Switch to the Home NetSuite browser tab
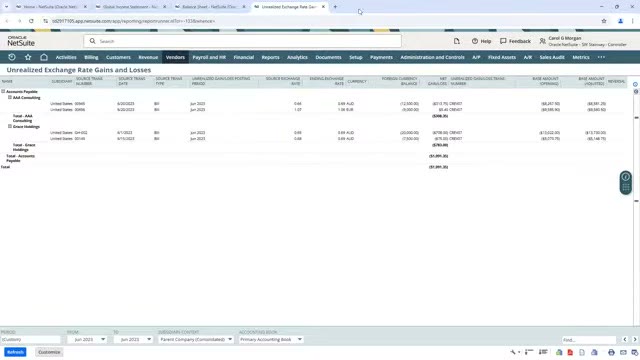This screenshot has width=640, height=360. pos(51,7)
